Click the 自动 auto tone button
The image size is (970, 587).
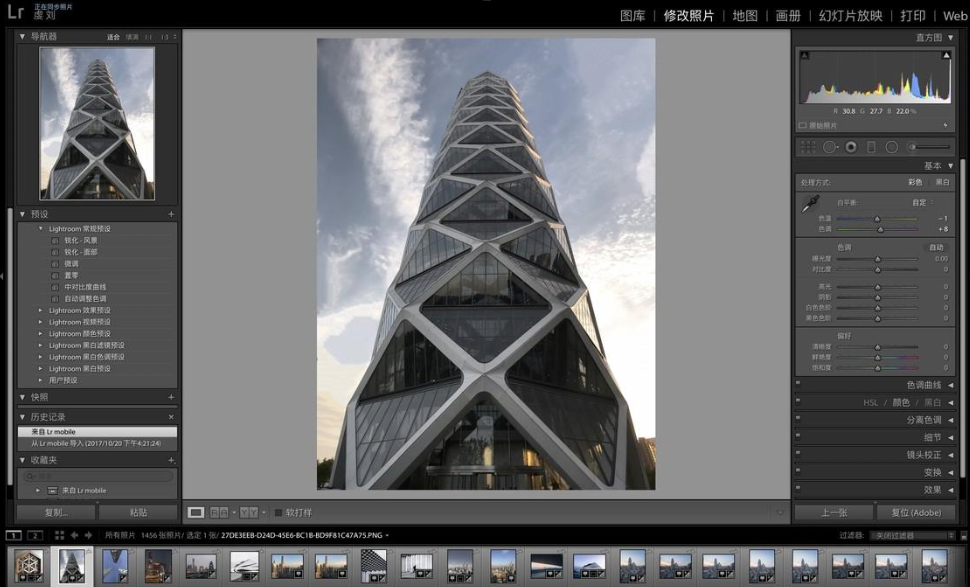point(937,247)
